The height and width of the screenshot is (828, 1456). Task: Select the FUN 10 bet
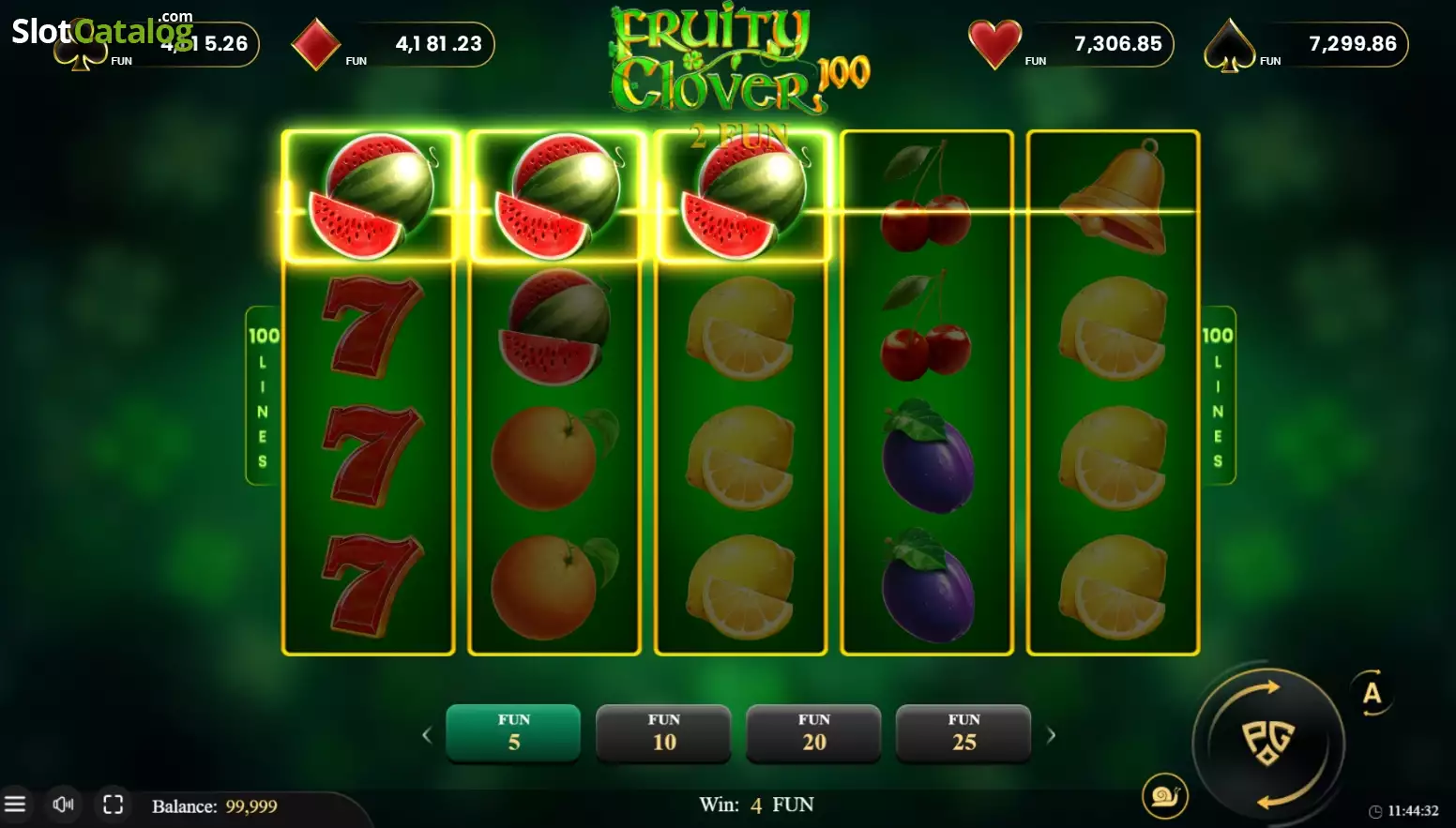(x=663, y=732)
